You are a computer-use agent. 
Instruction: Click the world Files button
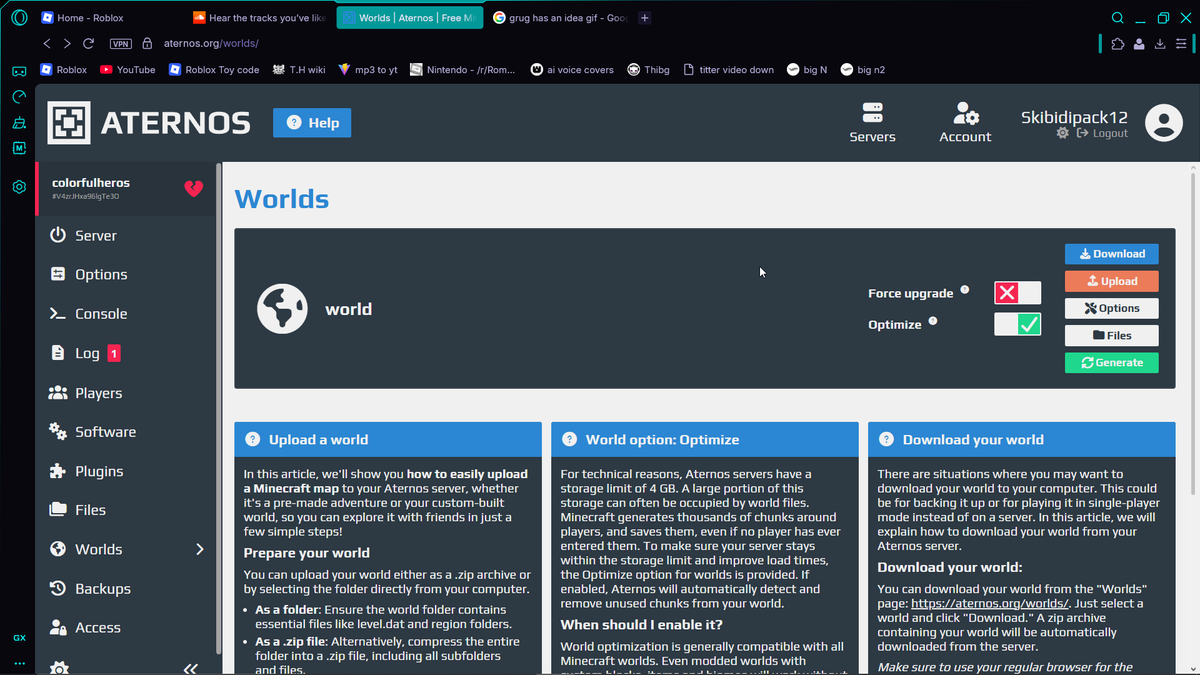tap(1112, 336)
